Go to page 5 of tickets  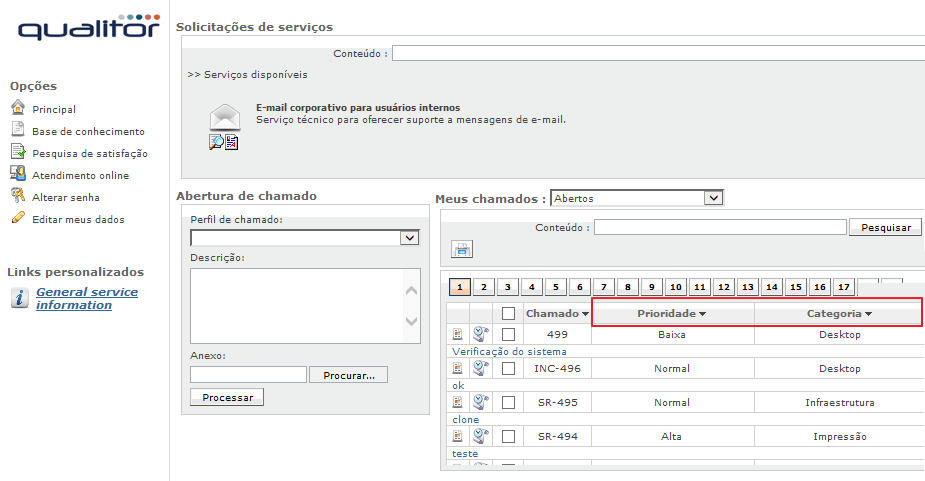pyautogui.click(x=556, y=287)
